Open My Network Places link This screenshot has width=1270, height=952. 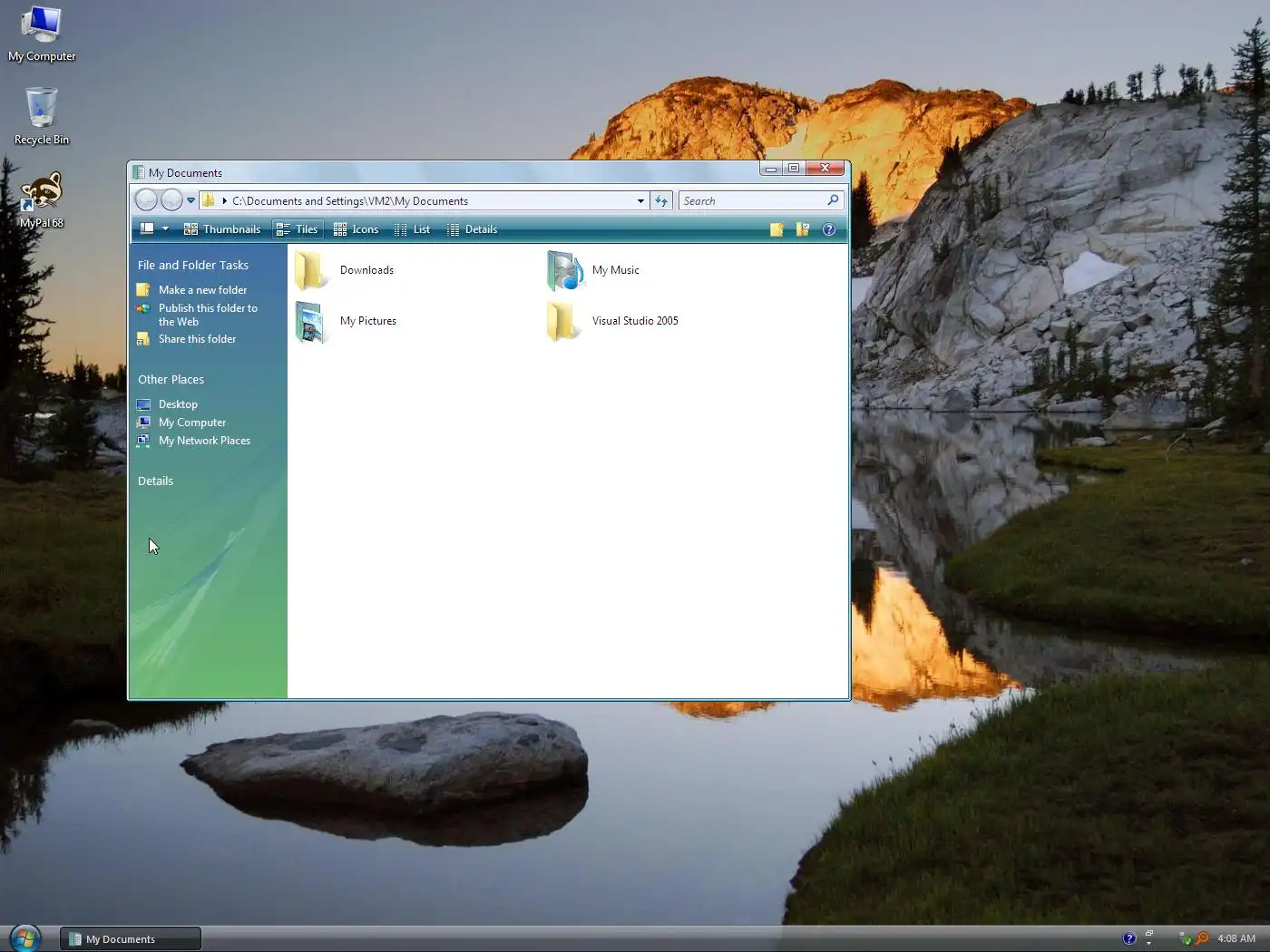point(204,441)
